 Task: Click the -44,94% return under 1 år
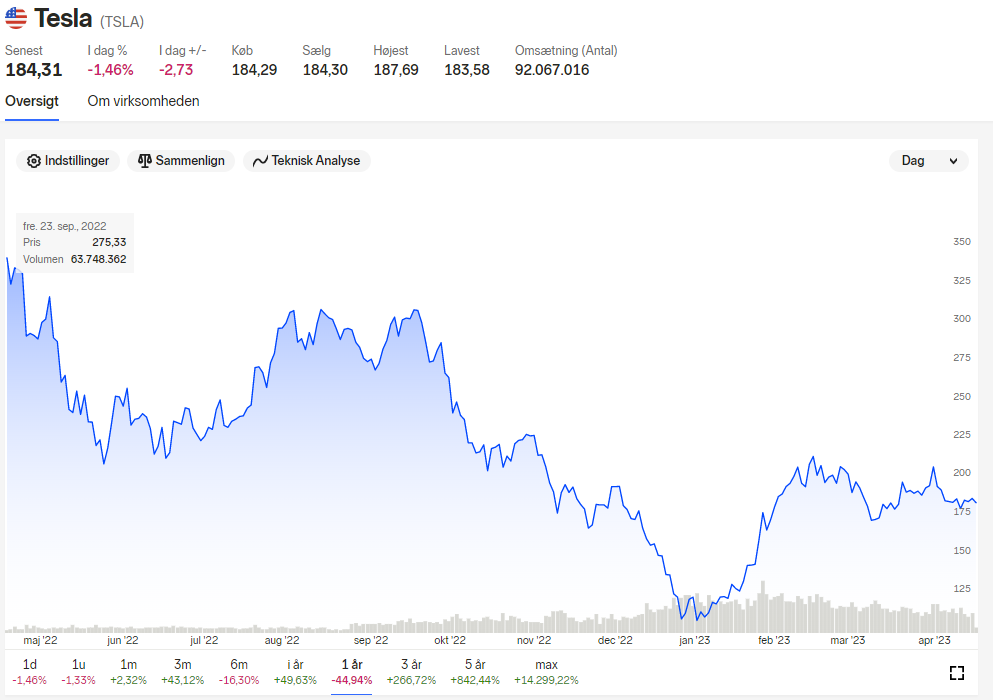[351, 680]
